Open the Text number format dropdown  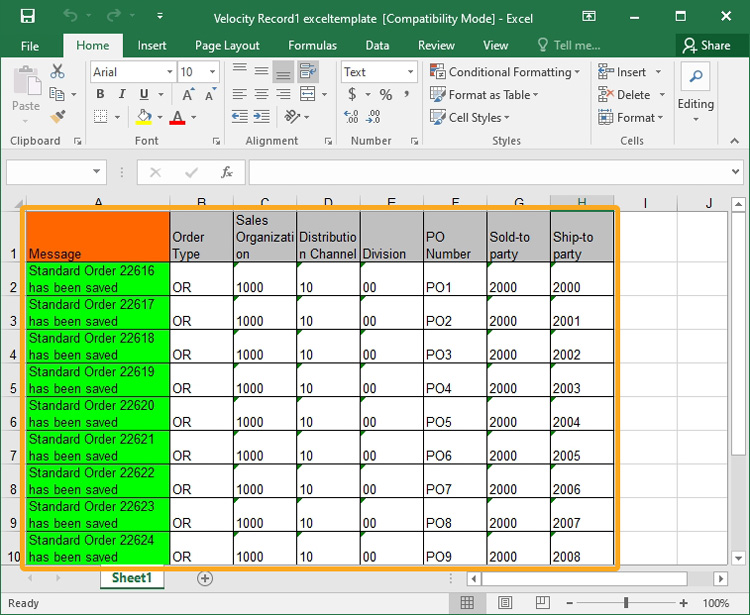410,72
